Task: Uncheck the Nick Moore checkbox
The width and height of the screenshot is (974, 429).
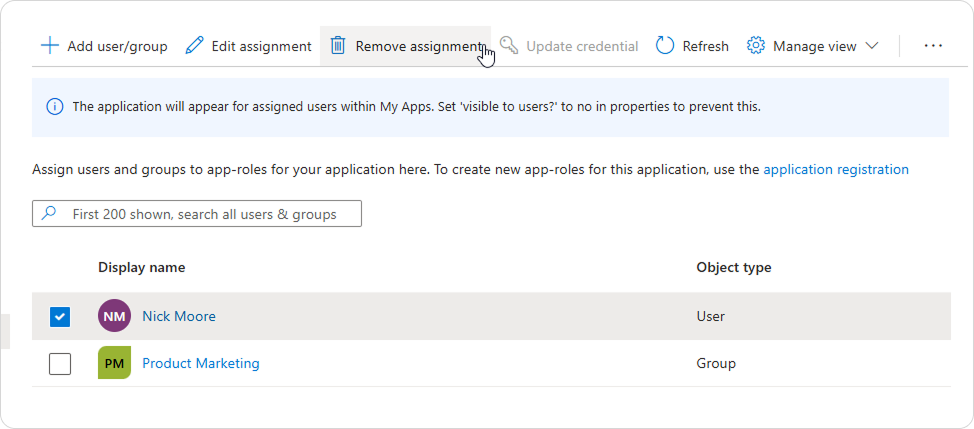Action: pyautogui.click(x=60, y=317)
